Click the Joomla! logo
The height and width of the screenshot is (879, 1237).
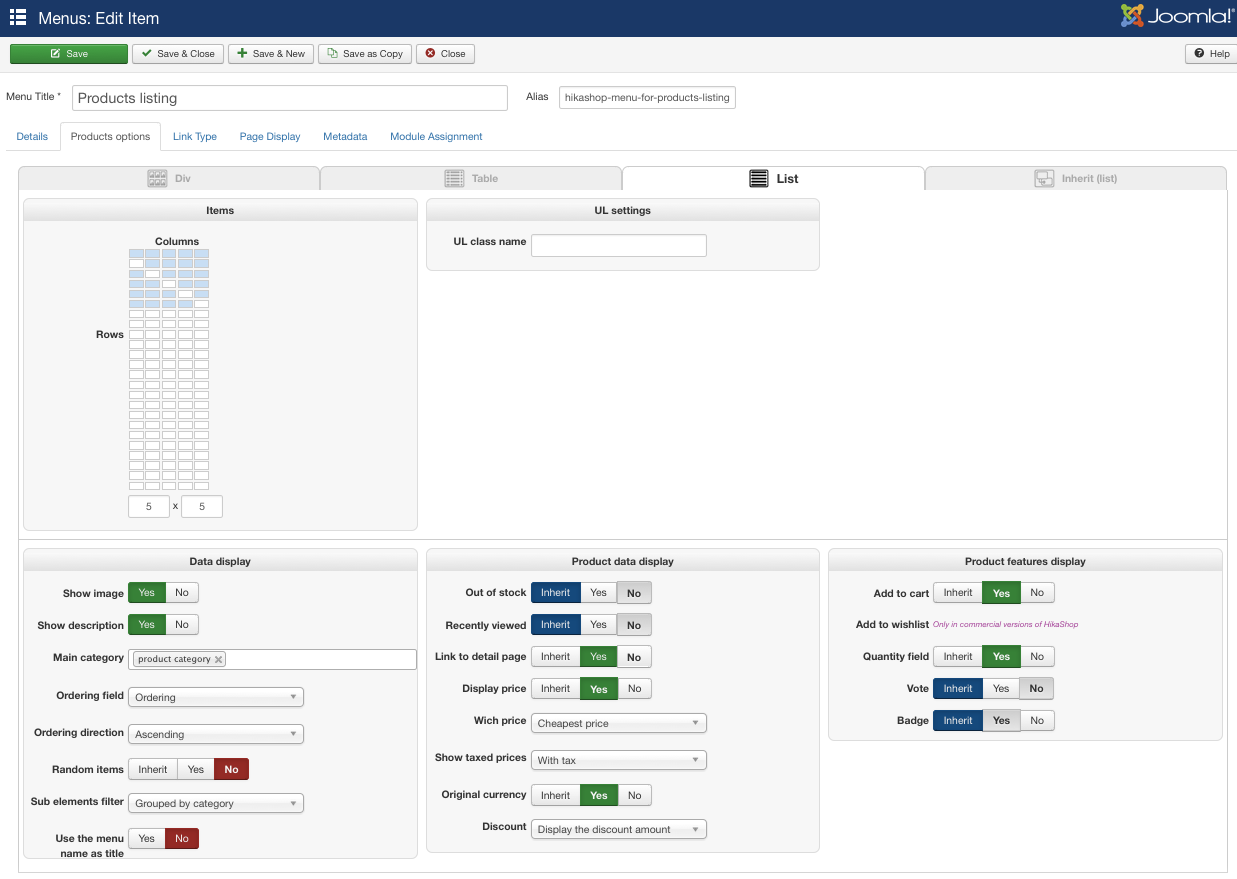[1177, 16]
